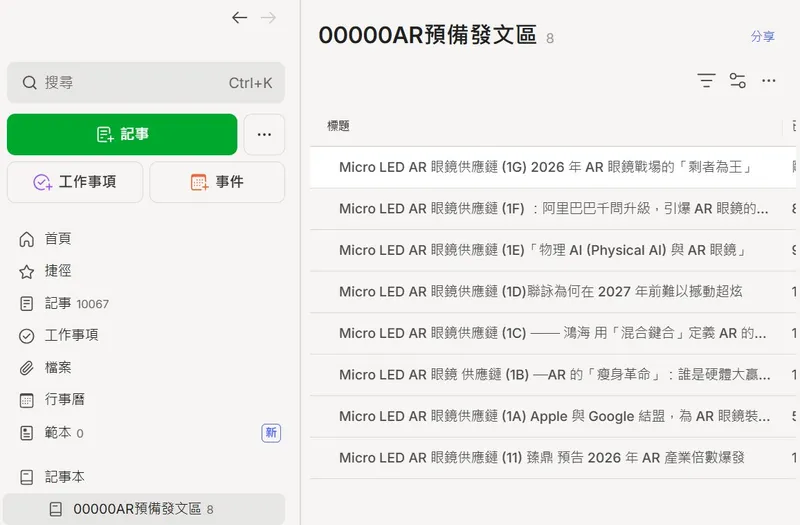Click the notebook icon beside 記事本
Viewport: 800px width, 525px height.
click(27, 478)
